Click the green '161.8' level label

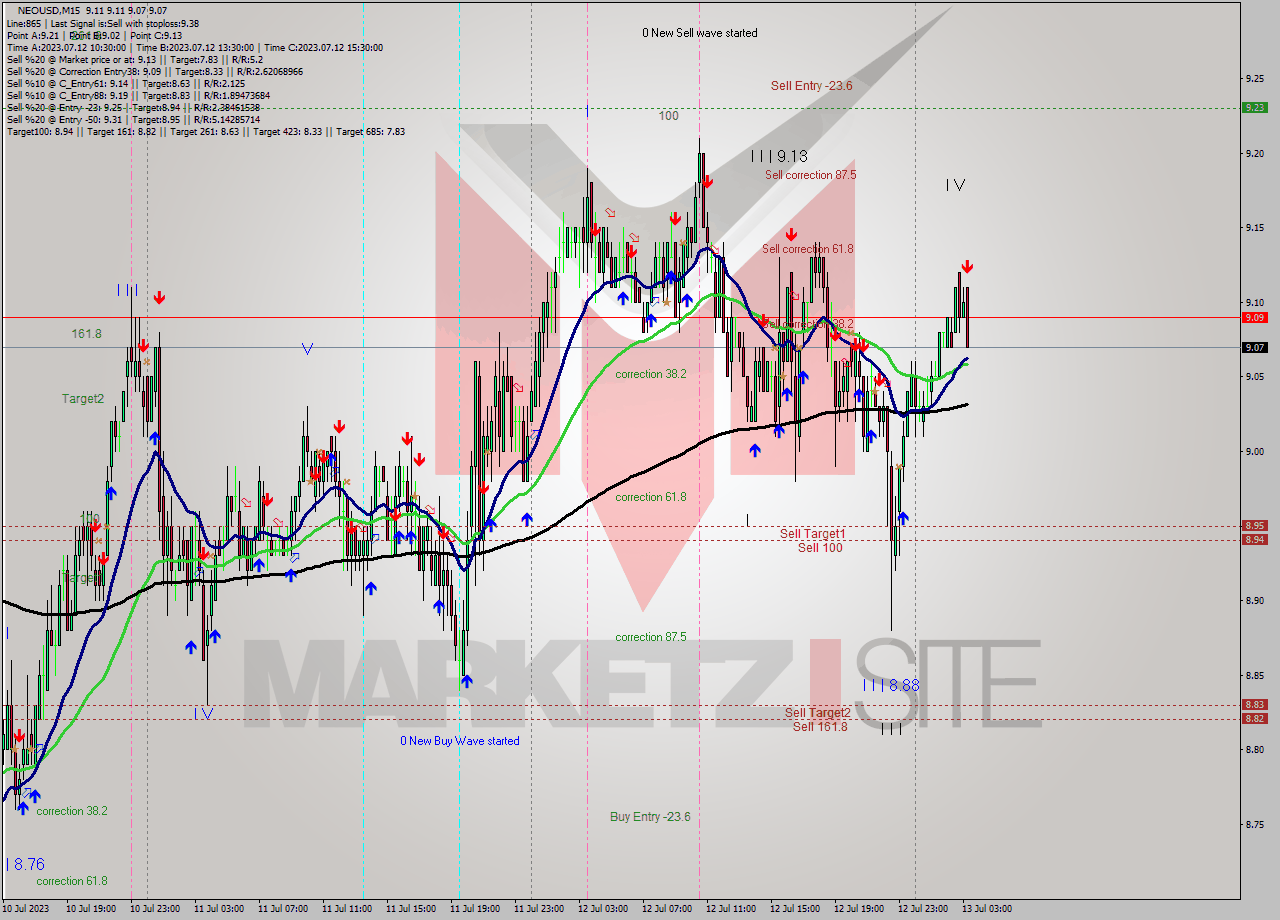pos(86,333)
